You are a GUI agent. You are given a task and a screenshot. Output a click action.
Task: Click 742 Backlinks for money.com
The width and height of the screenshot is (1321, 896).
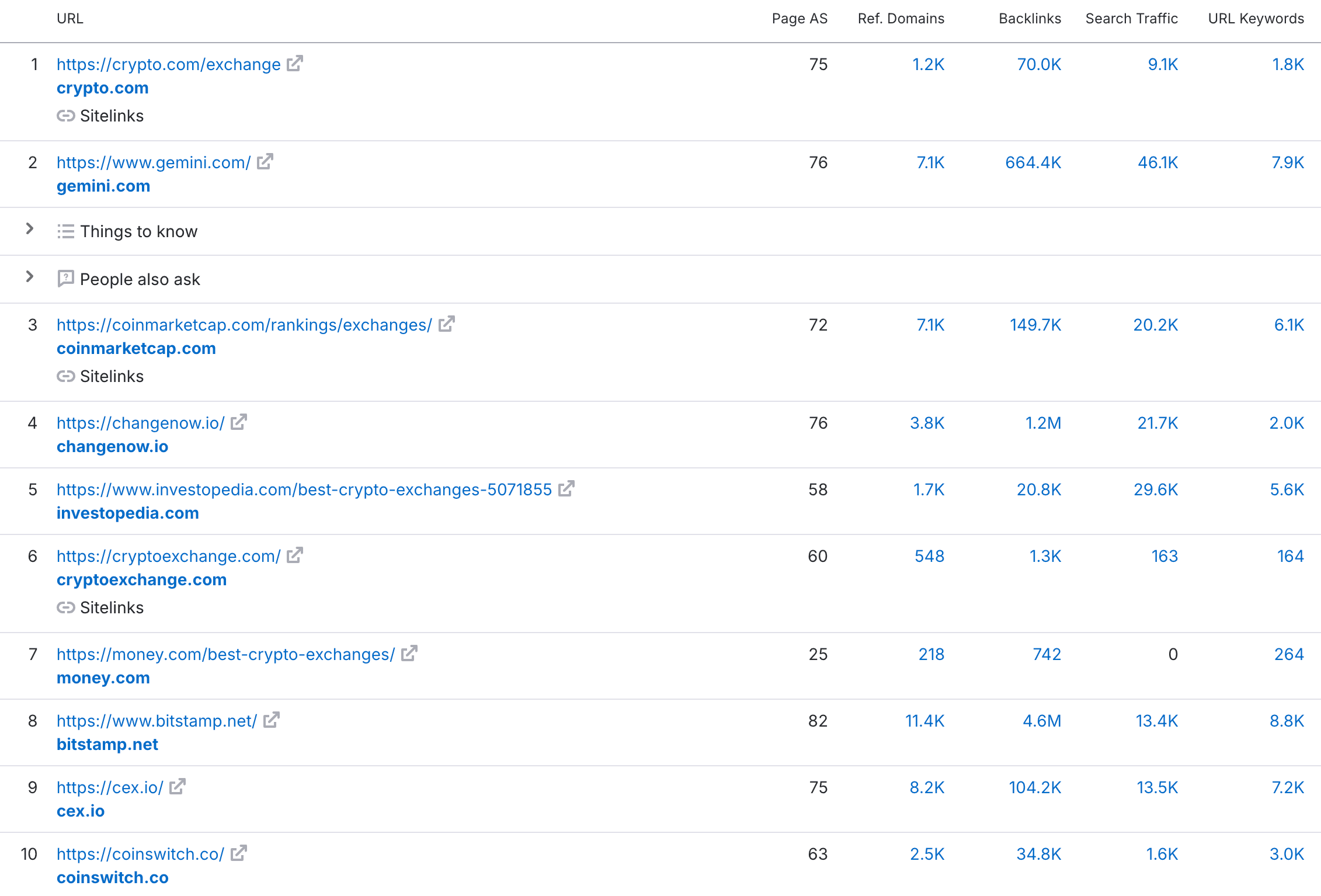click(x=1047, y=654)
